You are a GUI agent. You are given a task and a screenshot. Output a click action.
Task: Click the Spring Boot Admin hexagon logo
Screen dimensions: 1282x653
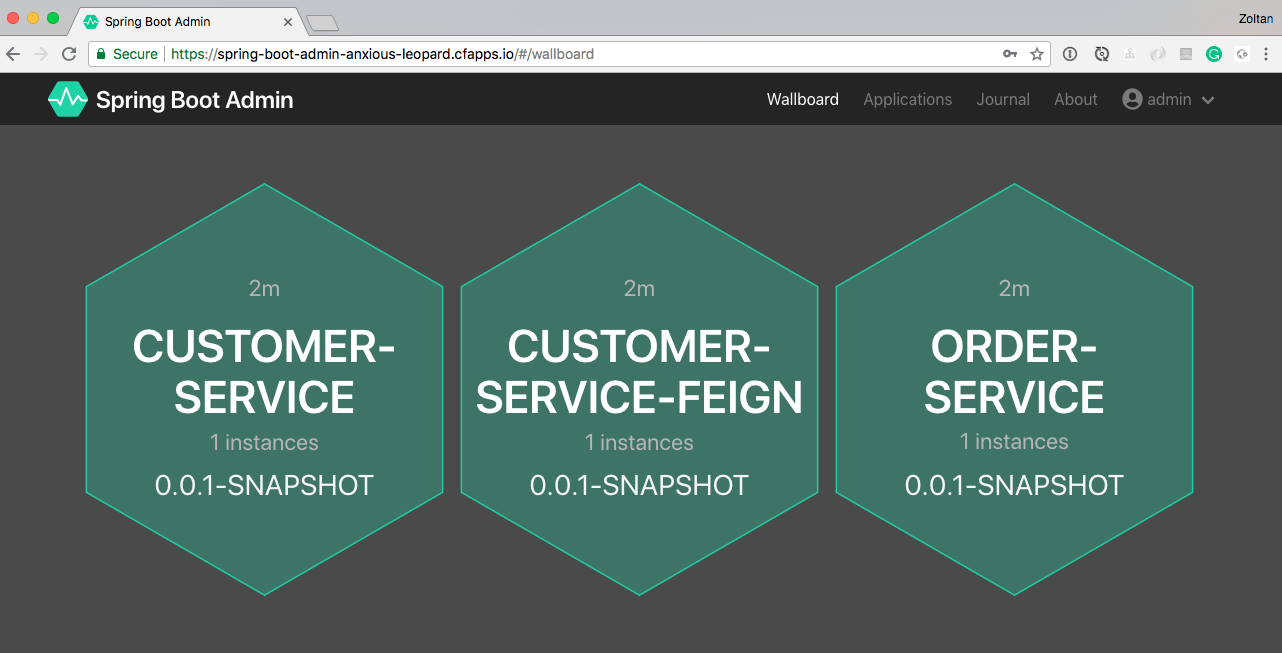tap(68, 99)
